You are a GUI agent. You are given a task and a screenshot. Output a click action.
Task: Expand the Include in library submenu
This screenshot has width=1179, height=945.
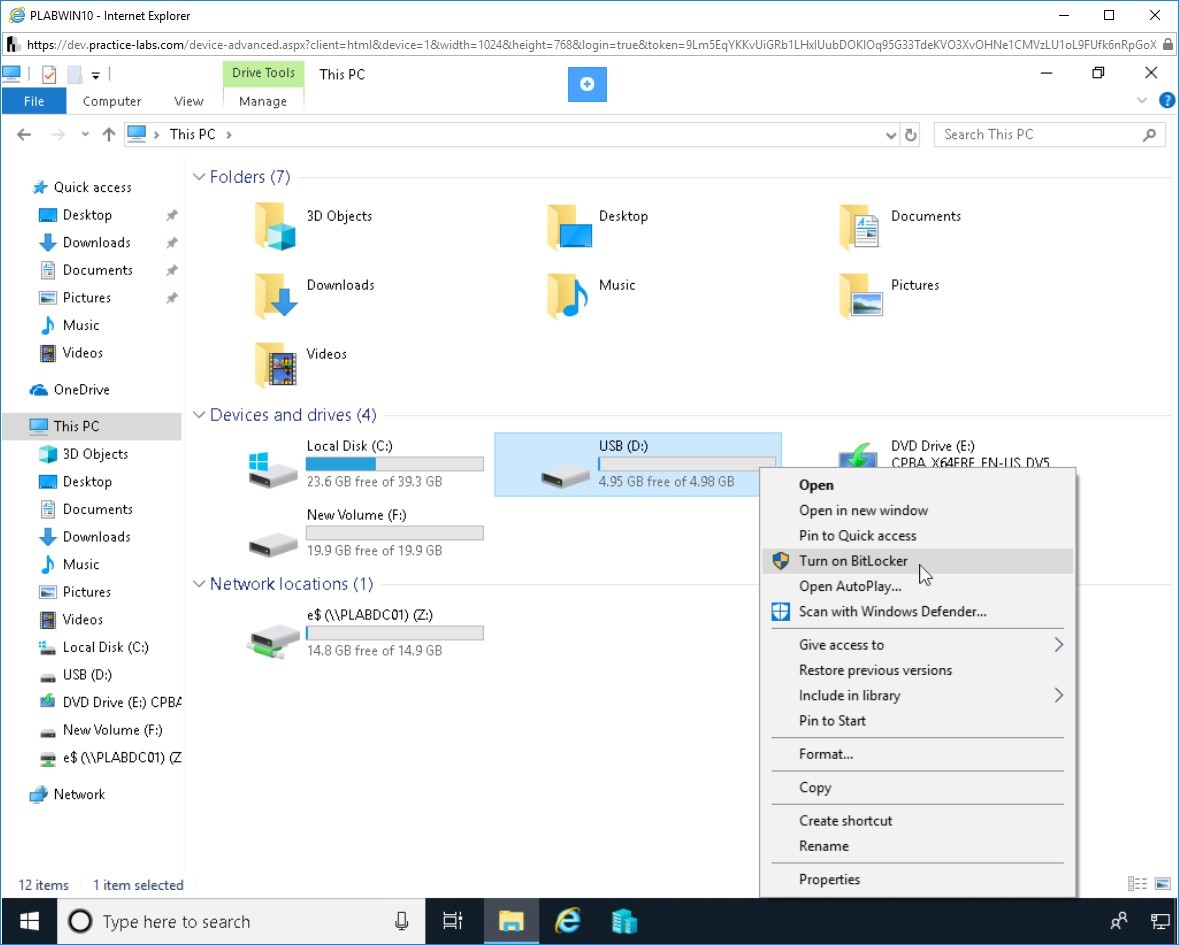(917, 695)
